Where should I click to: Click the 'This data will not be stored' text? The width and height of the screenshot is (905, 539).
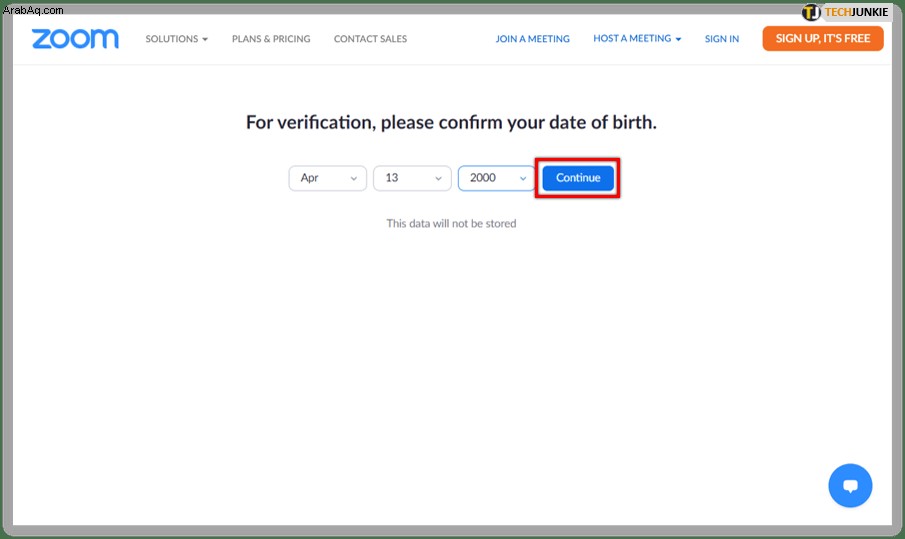451,223
